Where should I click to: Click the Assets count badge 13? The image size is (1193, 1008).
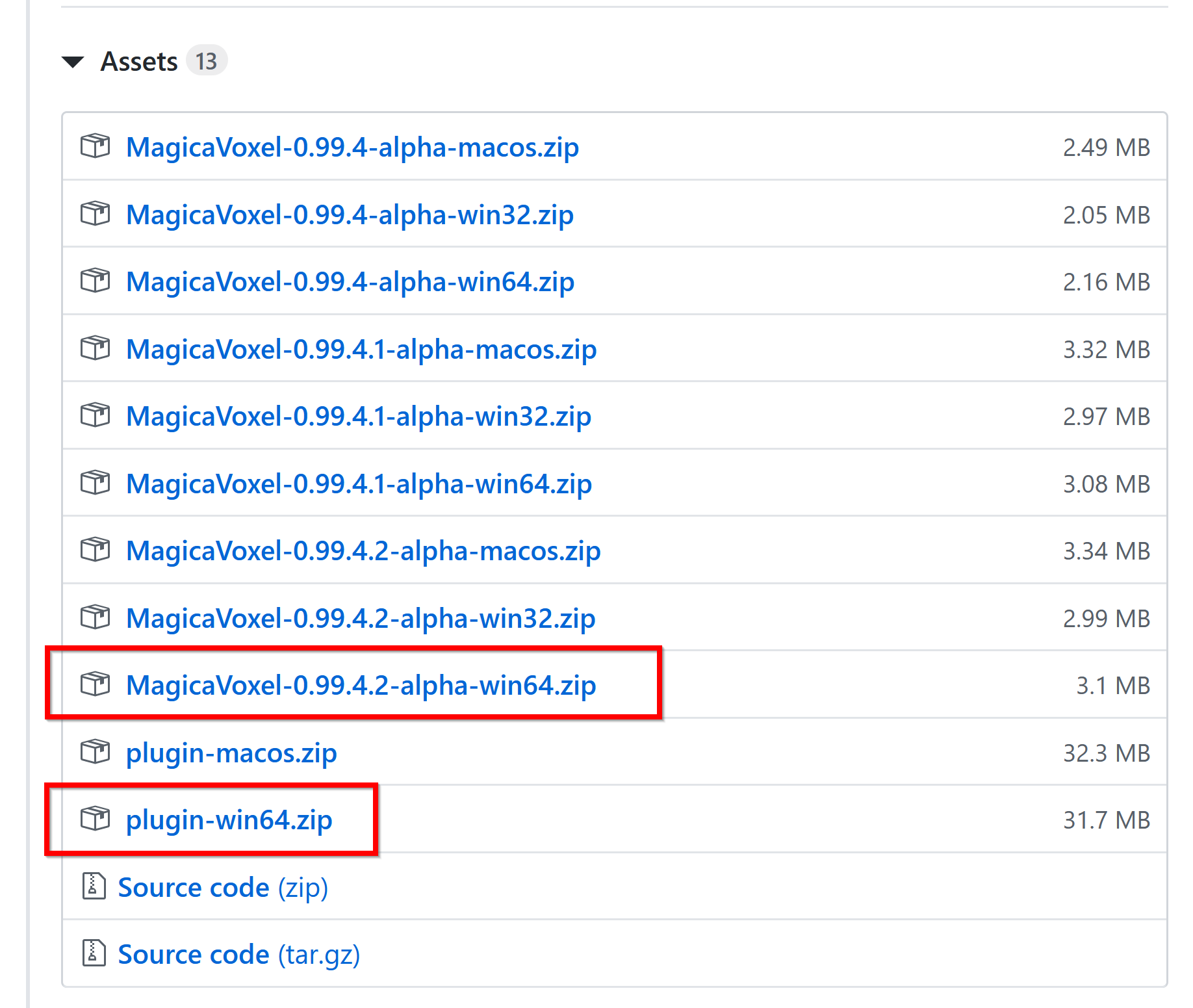[x=207, y=61]
